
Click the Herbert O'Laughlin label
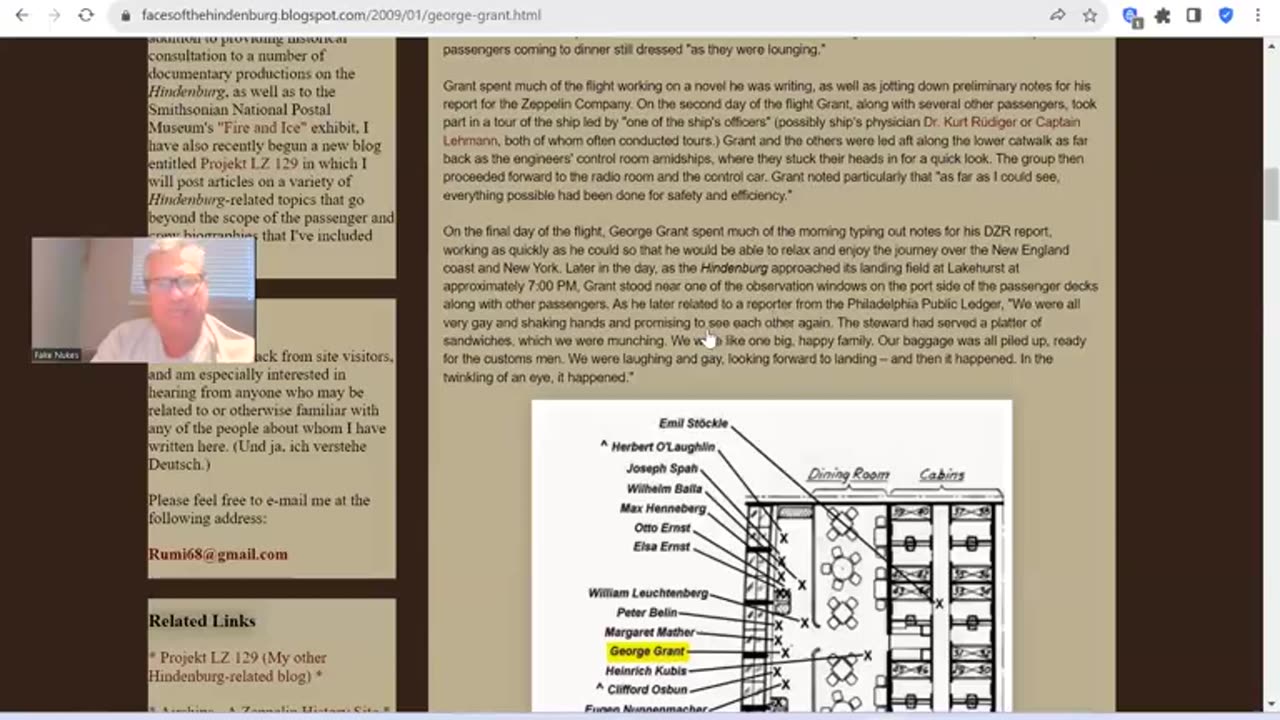click(x=662, y=446)
